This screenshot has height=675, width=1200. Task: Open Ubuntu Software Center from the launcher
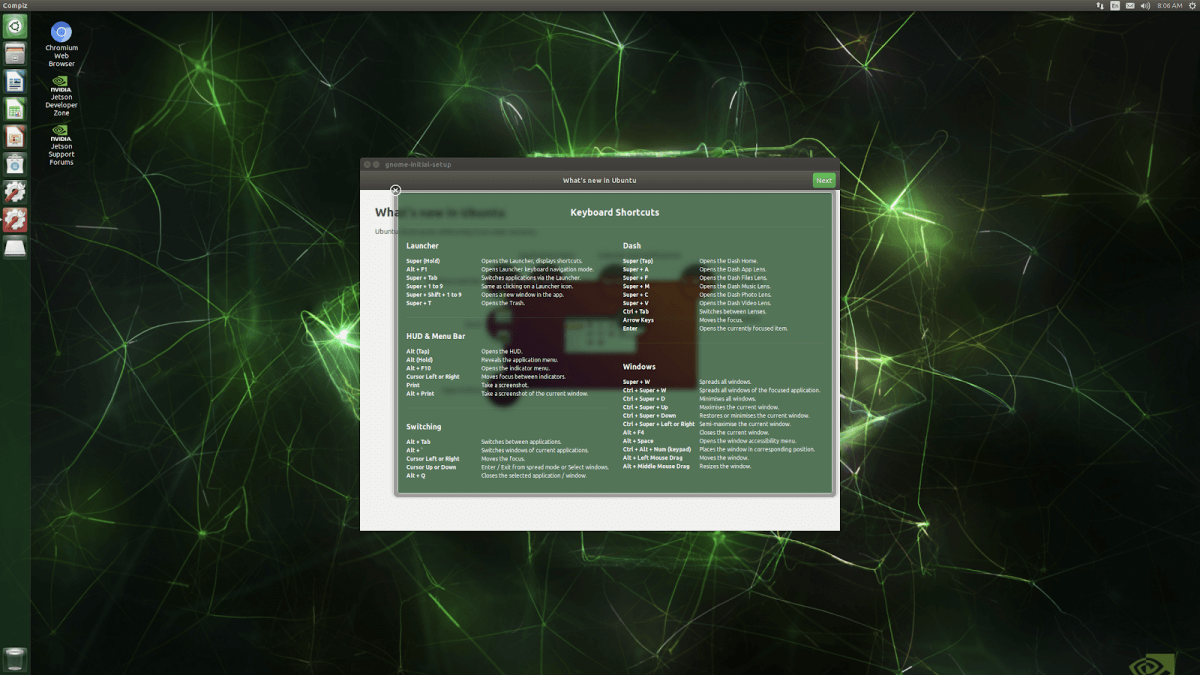pyautogui.click(x=14, y=164)
